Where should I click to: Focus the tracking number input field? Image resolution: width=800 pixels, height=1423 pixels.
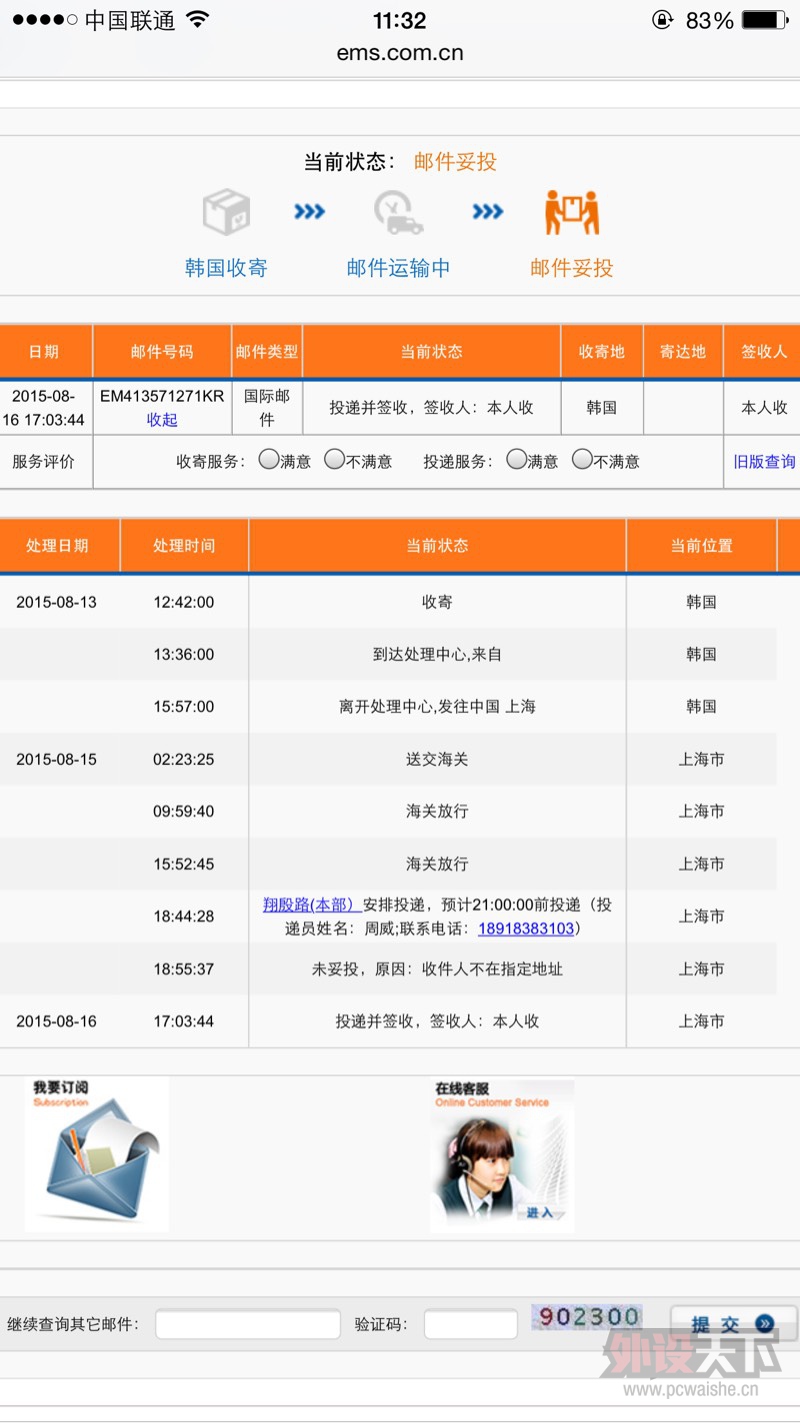tap(248, 1324)
